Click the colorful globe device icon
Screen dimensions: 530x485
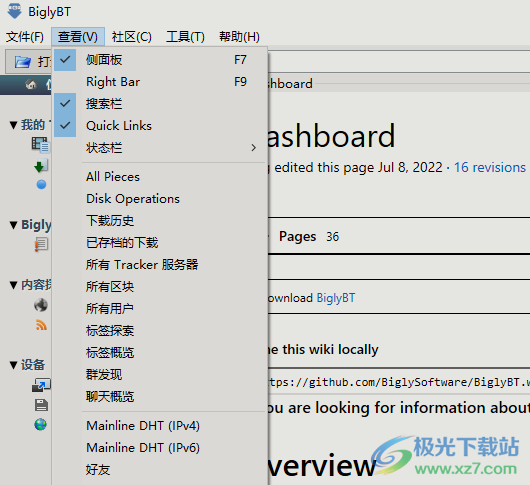point(41,425)
